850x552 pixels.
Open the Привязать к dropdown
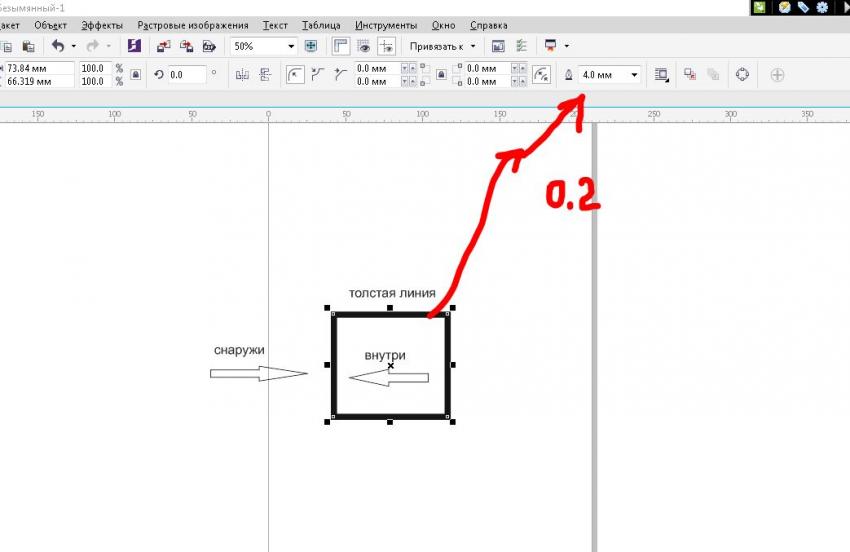point(473,46)
